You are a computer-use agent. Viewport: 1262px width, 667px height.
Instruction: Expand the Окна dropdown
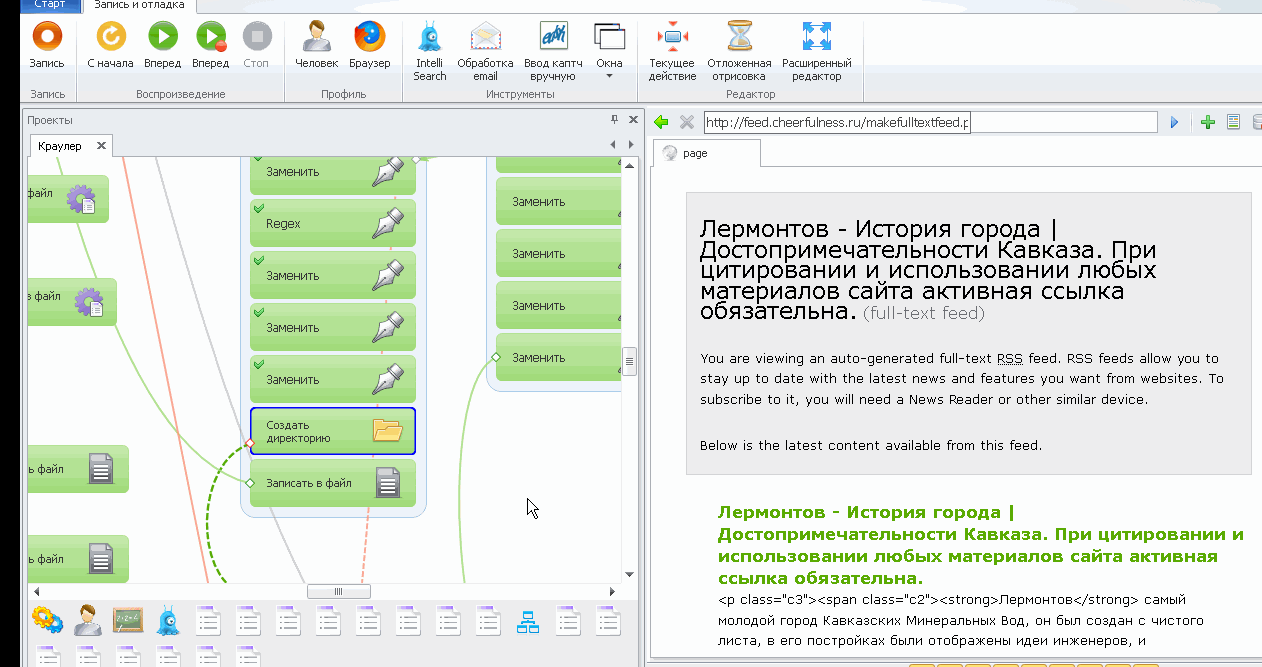[x=609, y=50]
